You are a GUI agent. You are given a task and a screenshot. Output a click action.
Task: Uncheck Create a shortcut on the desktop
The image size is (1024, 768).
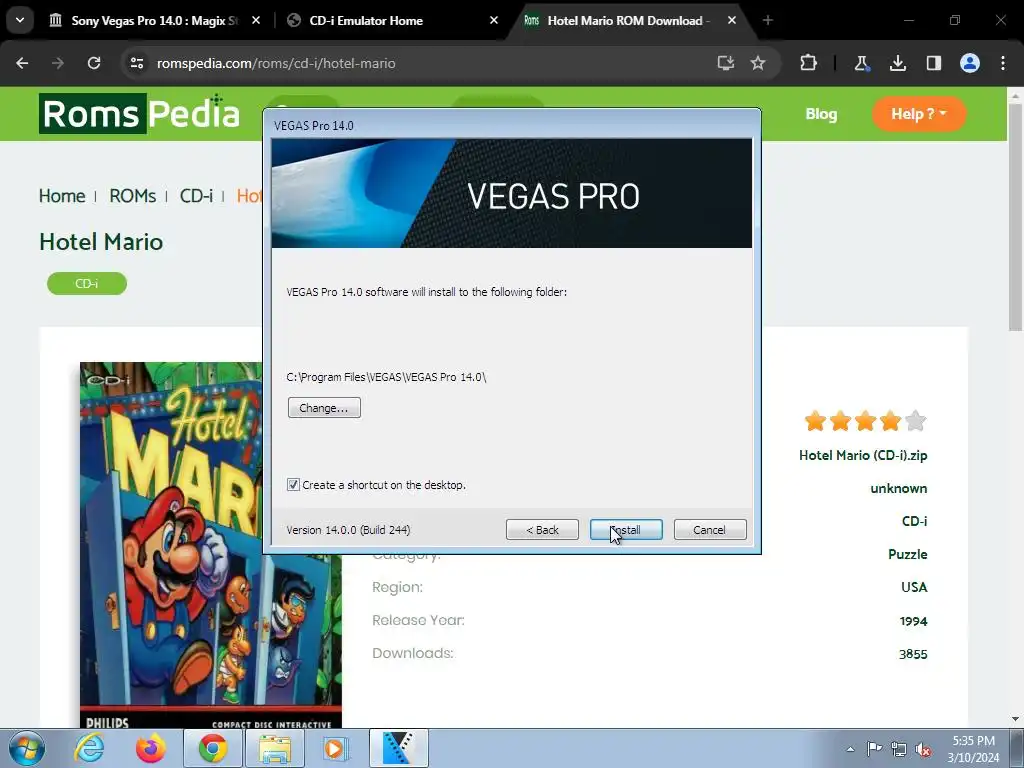coord(293,485)
